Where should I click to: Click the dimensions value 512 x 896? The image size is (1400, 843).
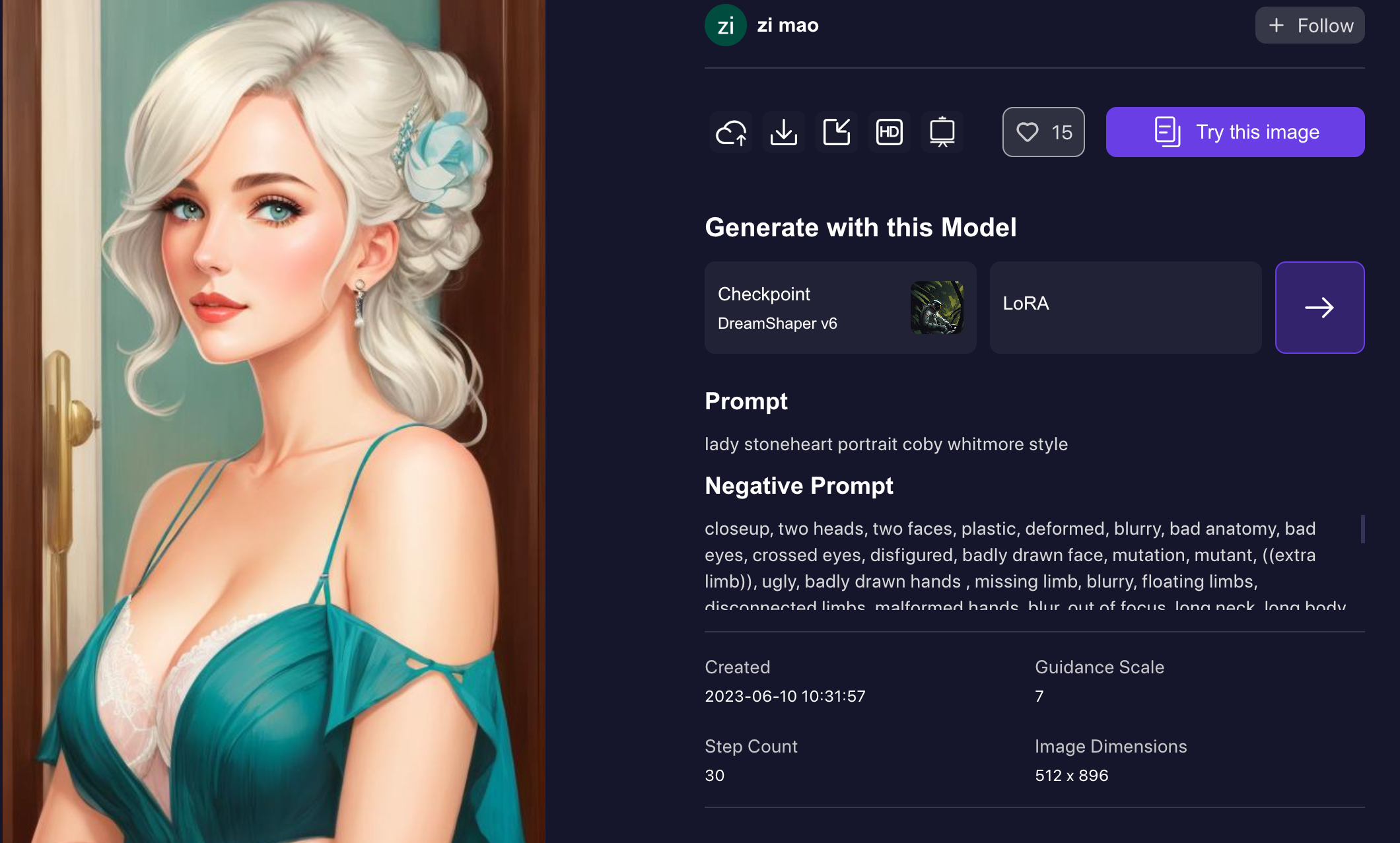pyautogui.click(x=1072, y=776)
